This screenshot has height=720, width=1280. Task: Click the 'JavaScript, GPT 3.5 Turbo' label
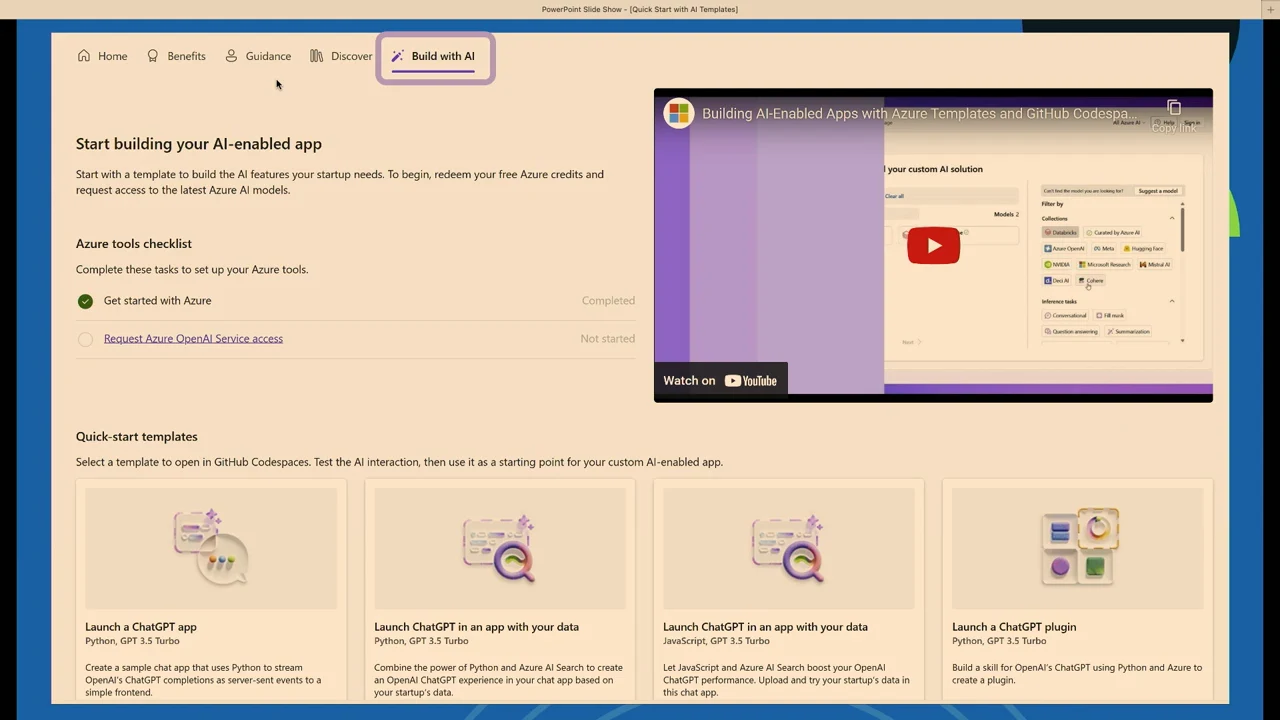point(716,641)
